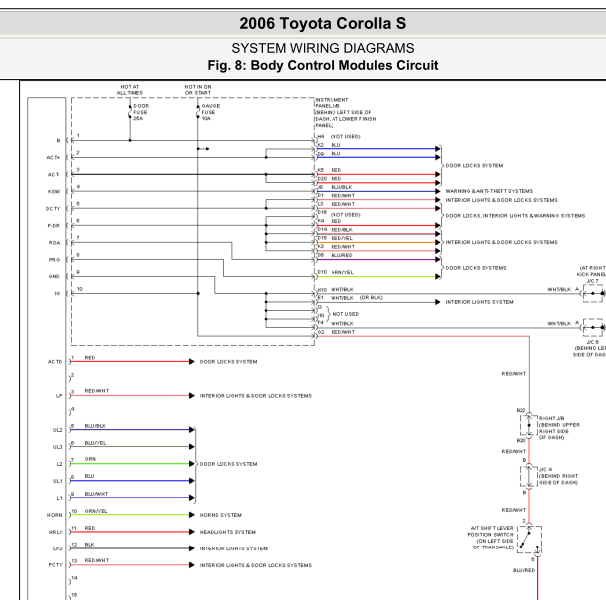
Task: Click 'Fig. 8: Body Control Modules Circuit' caption
Action: tap(323, 65)
